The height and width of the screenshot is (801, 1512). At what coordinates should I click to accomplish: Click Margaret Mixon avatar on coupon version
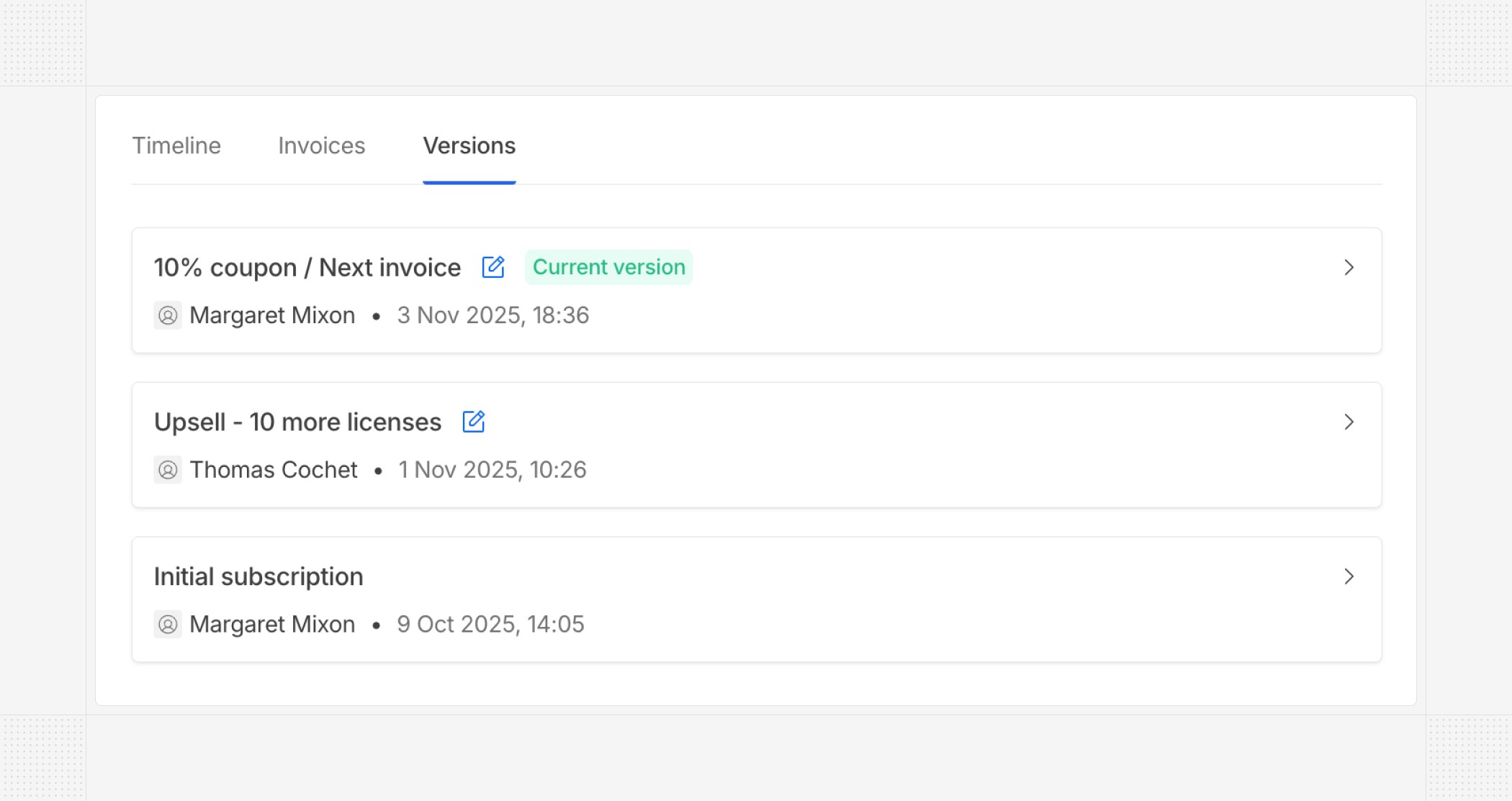click(x=168, y=315)
